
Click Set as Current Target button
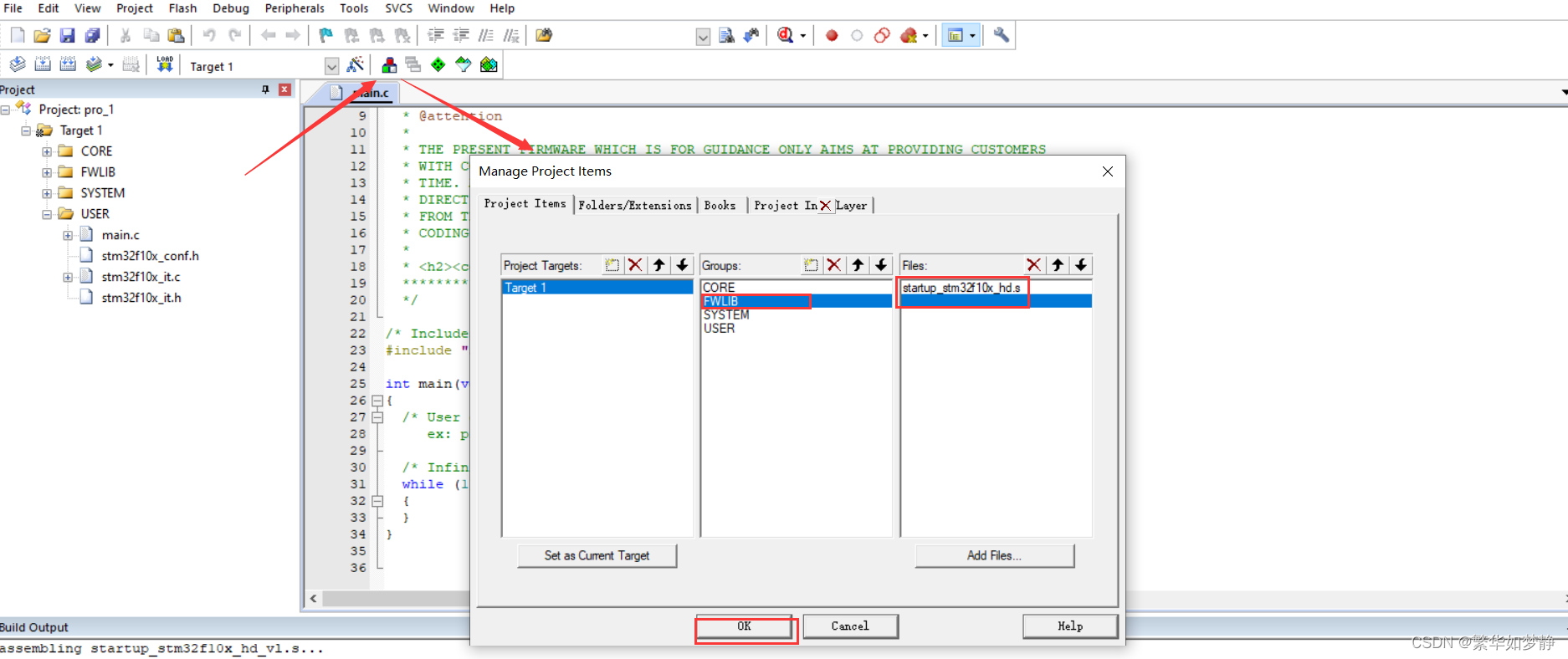click(597, 555)
